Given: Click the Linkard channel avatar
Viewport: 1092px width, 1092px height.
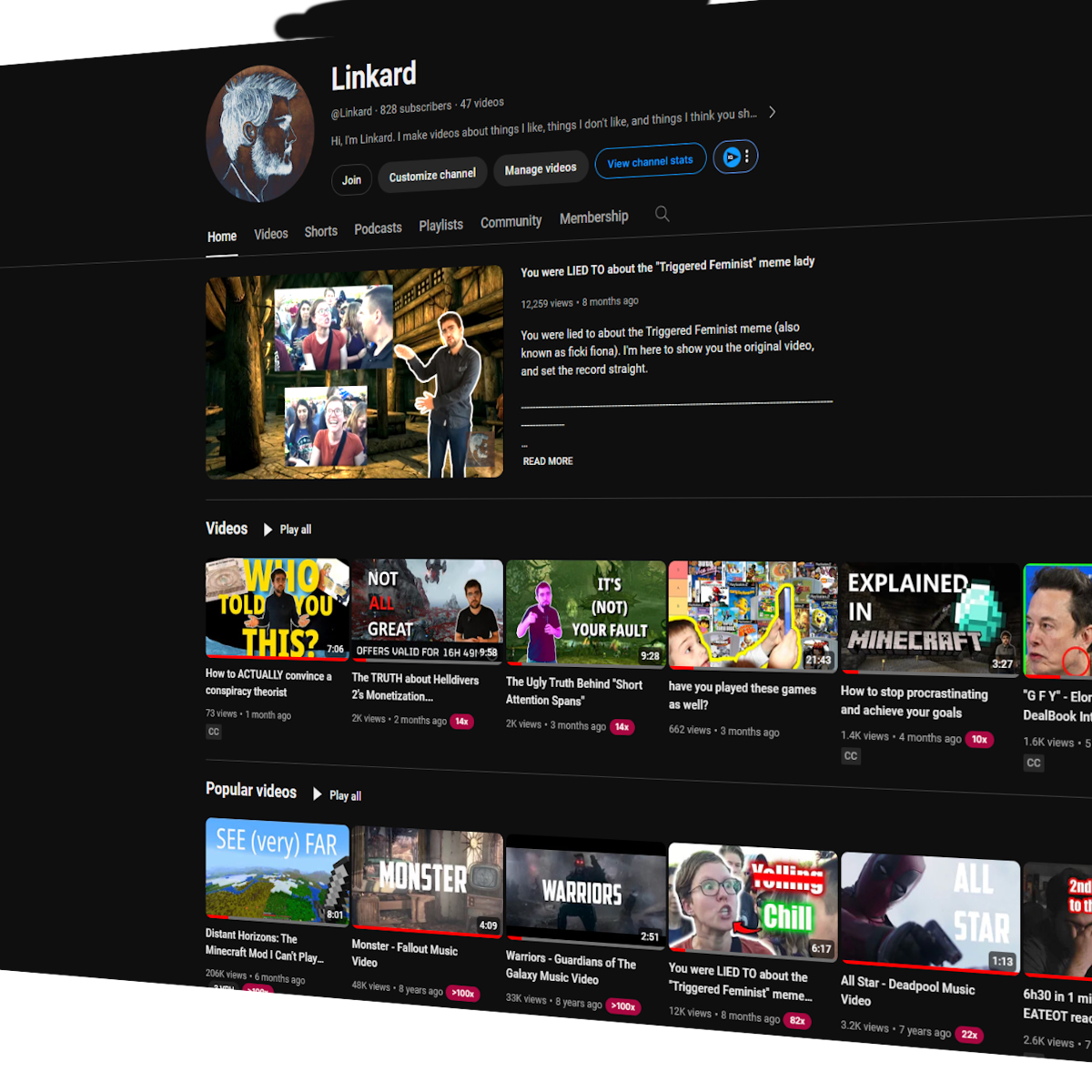Looking at the screenshot, I should click(x=260, y=133).
